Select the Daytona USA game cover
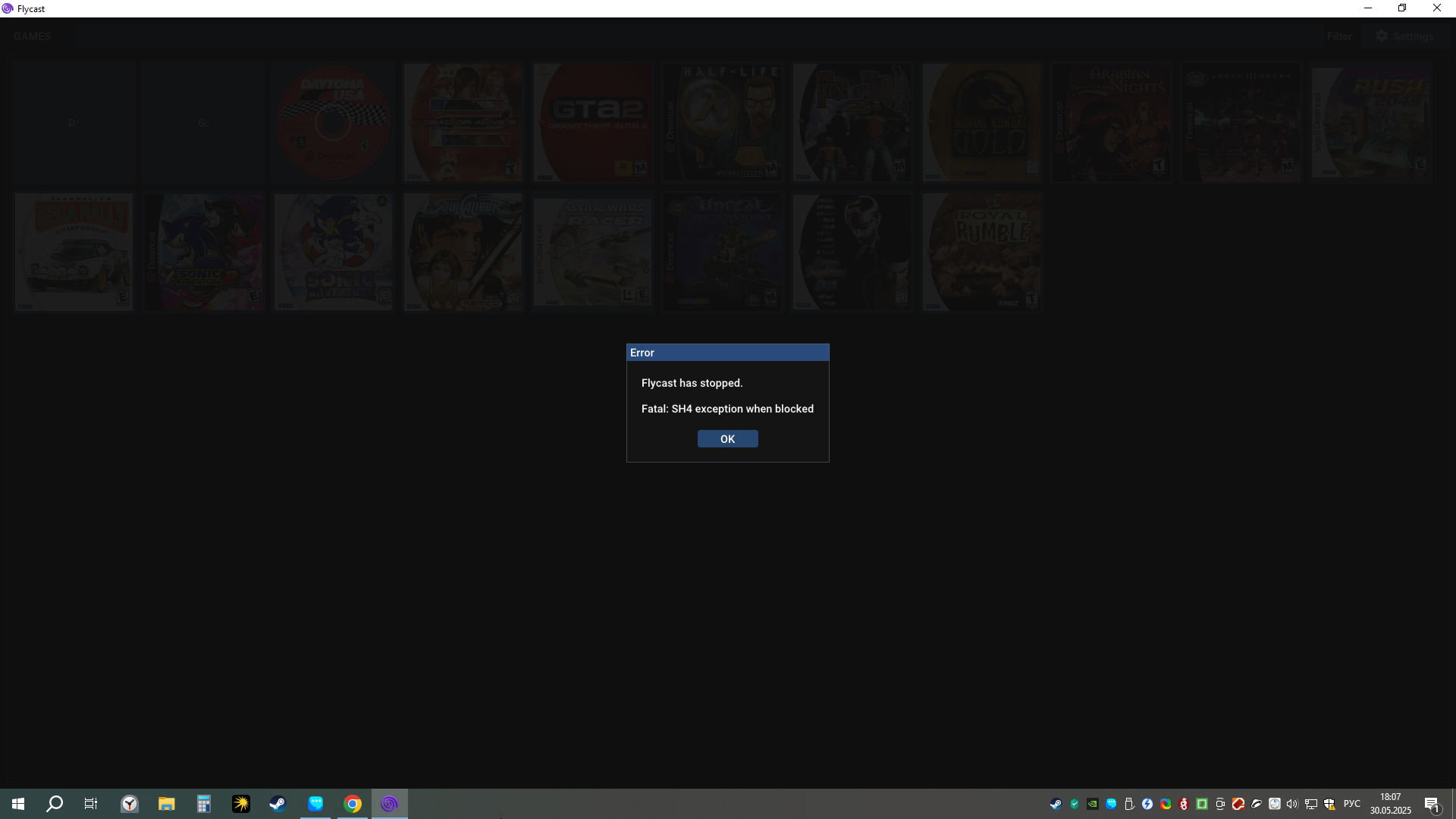 pyautogui.click(x=333, y=122)
